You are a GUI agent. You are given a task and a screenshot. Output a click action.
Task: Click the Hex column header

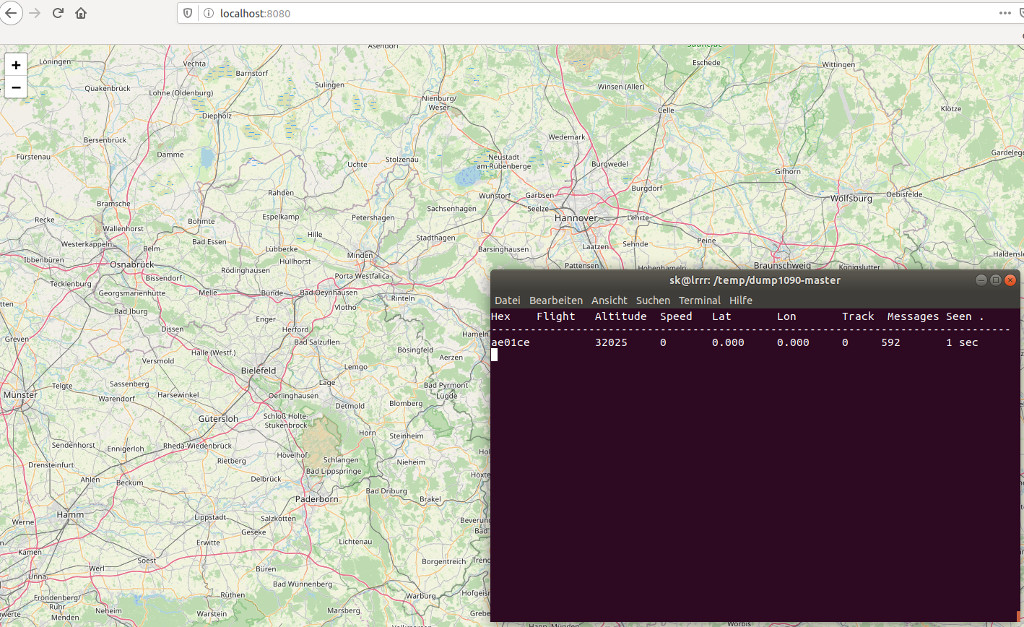tap(500, 316)
